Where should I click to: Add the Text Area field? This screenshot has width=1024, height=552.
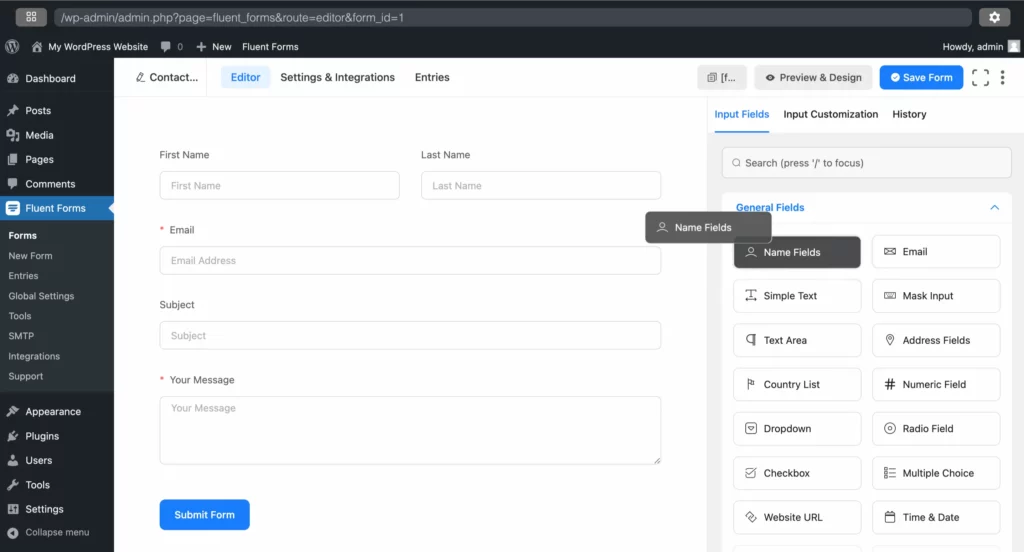click(797, 340)
